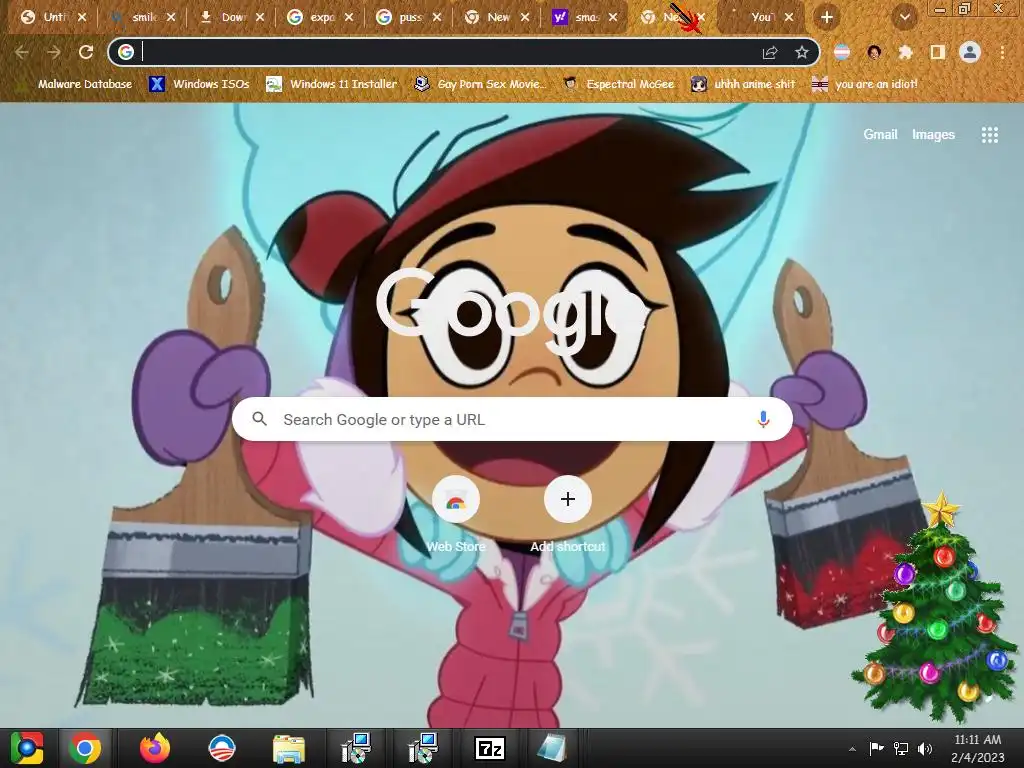The height and width of the screenshot is (768, 1024).
Task: Toggle the Chrome side panel
Action: (x=938, y=52)
